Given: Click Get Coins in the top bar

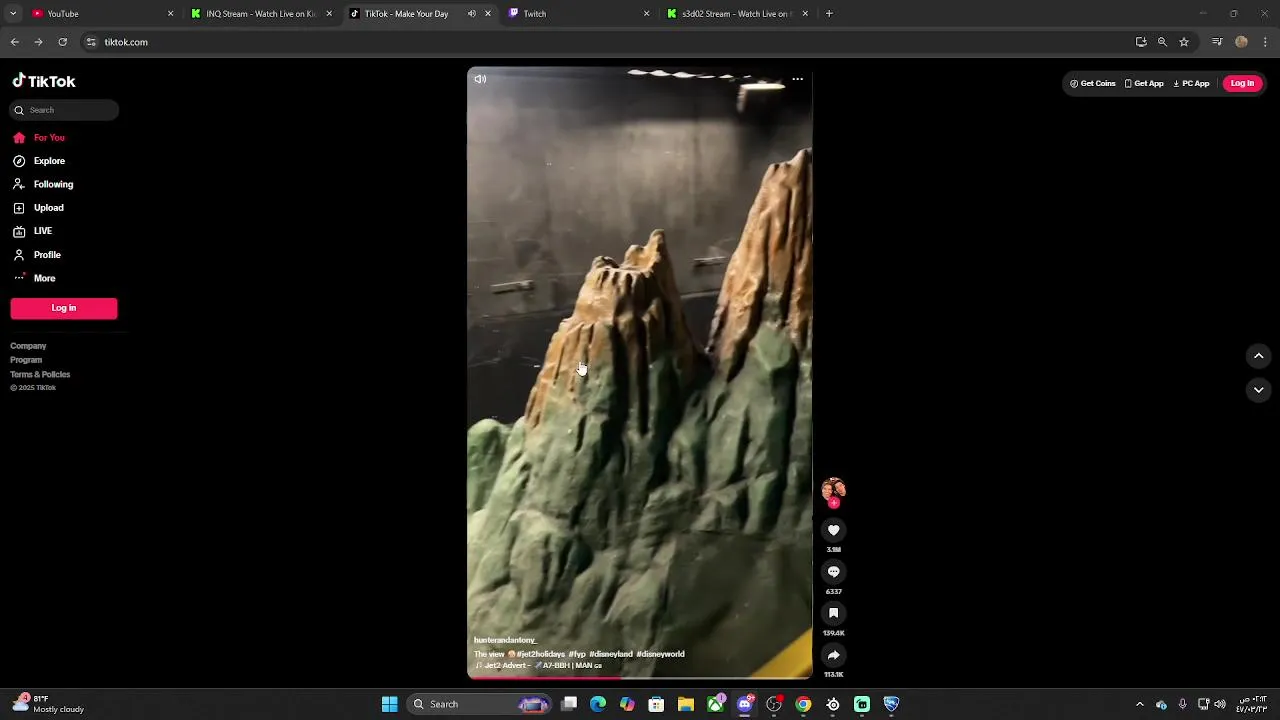Looking at the screenshot, I should click(1092, 84).
